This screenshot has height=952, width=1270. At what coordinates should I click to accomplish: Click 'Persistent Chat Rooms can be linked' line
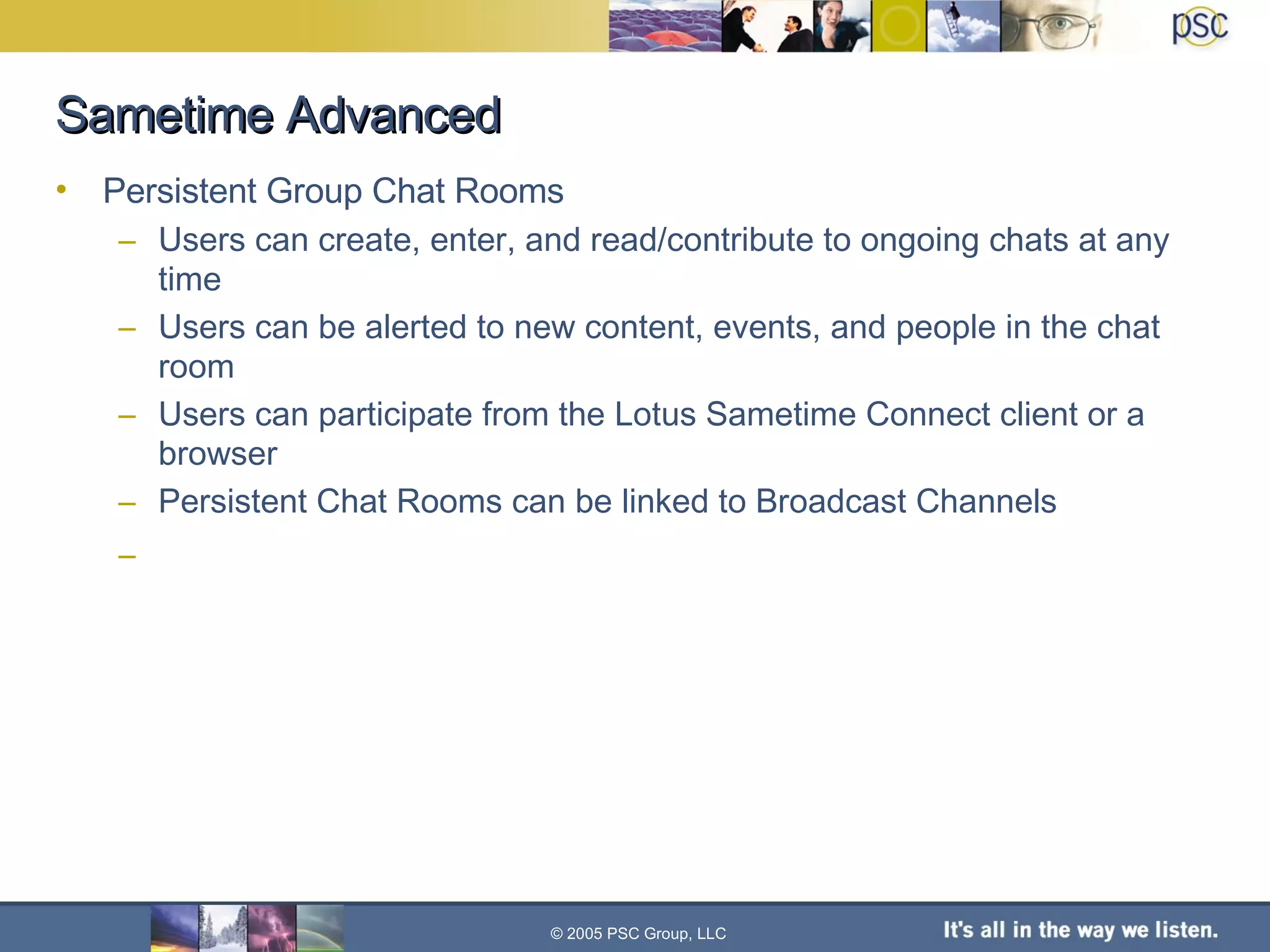[608, 501]
